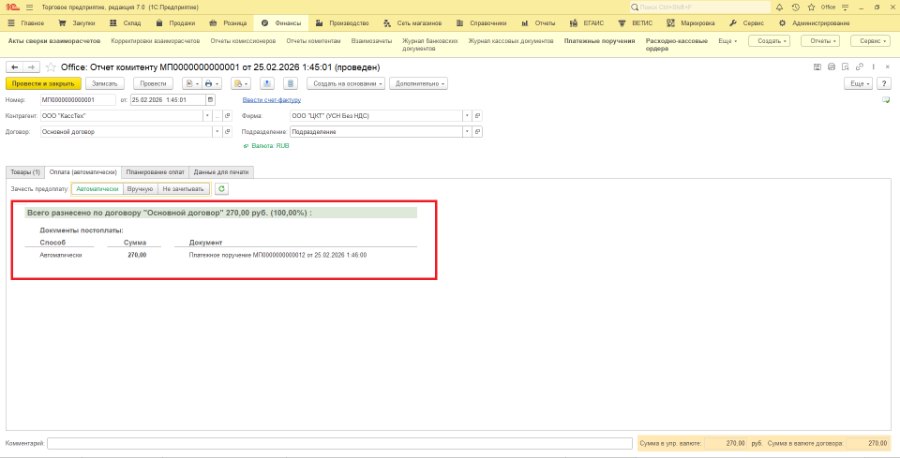Image resolution: width=900 pixels, height=458 pixels.
Task: Open Администрирование section
Action: 814,24
